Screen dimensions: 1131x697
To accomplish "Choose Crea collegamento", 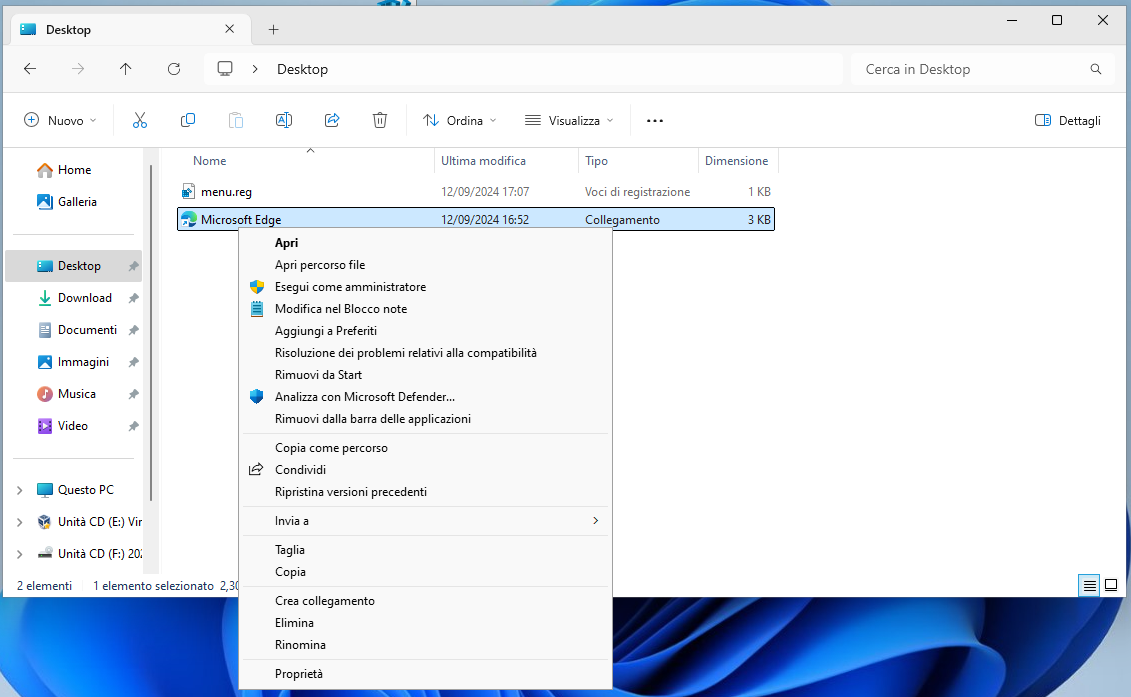I will pyautogui.click(x=426, y=601).
